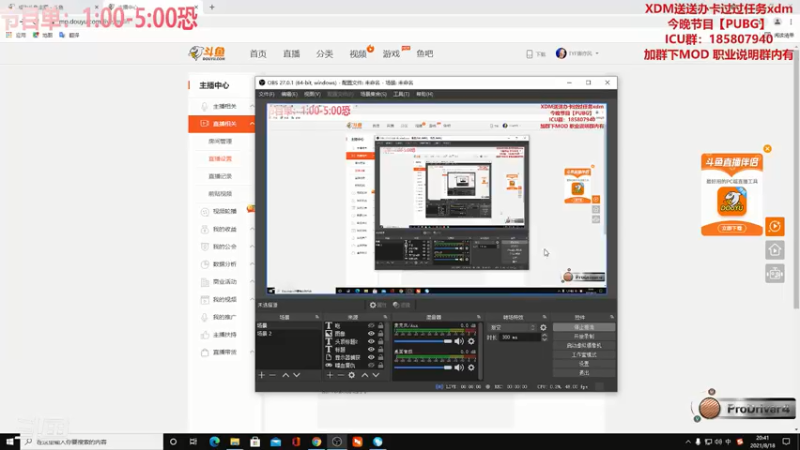Move the scene up with Scenes panel up arrow
This screenshot has height=450, width=800.
[286, 376]
